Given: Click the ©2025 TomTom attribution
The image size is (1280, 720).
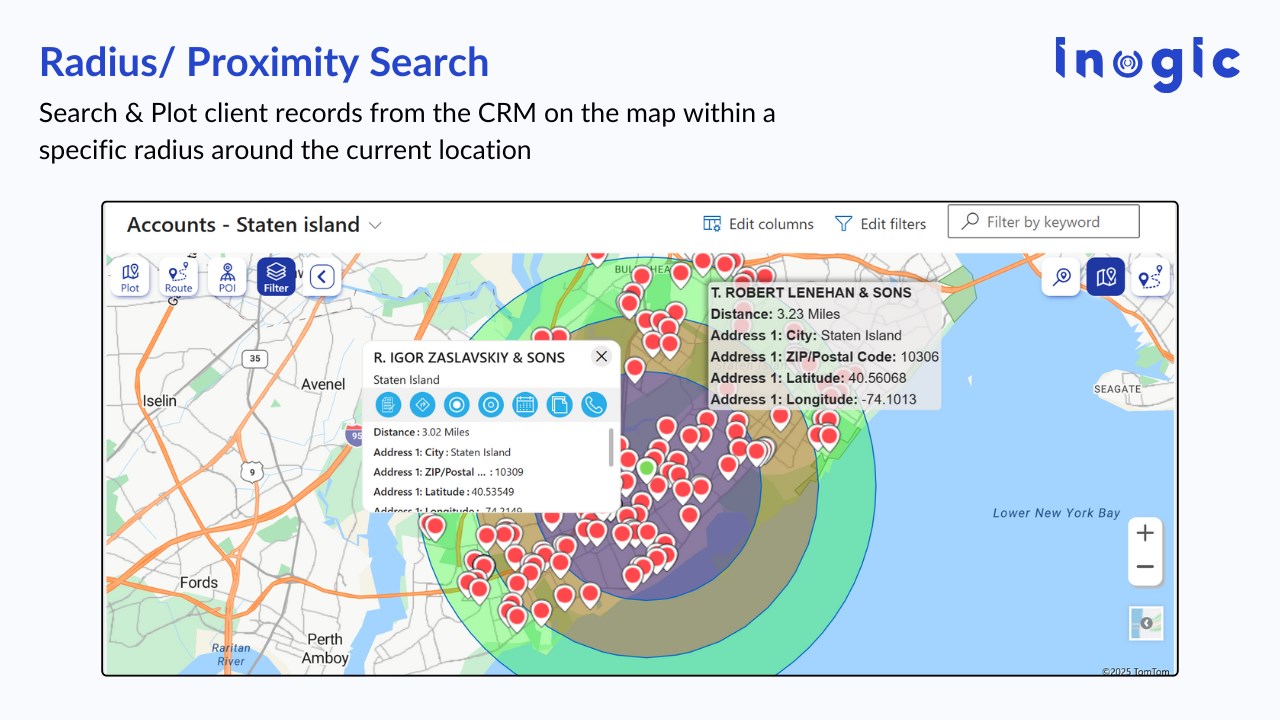Looking at the screenshot, I should point(1135,671).
